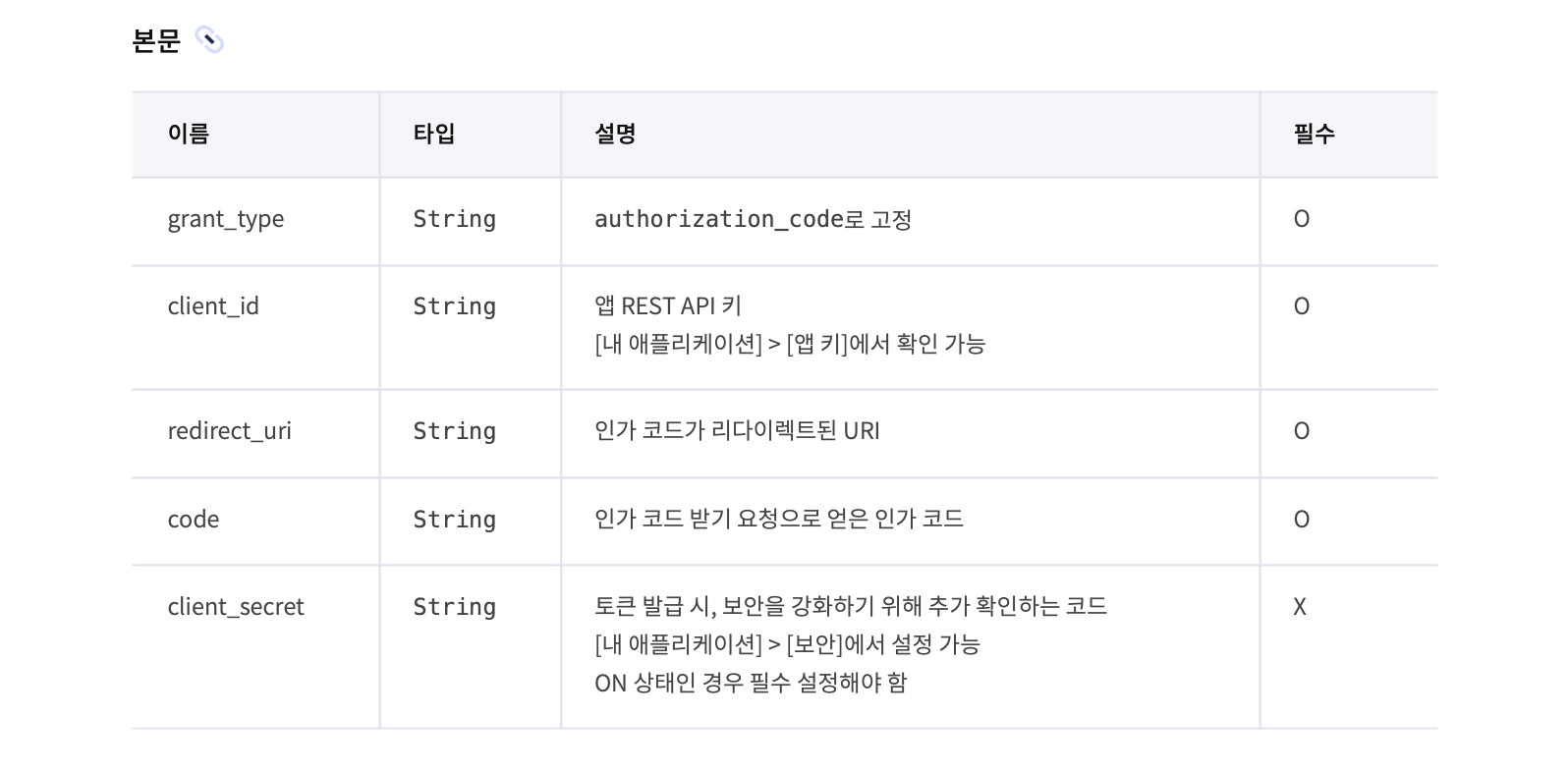Click the String type in client_secret row
The width and height of the screenshot is (1568, 772).
(x=454, y=607)
